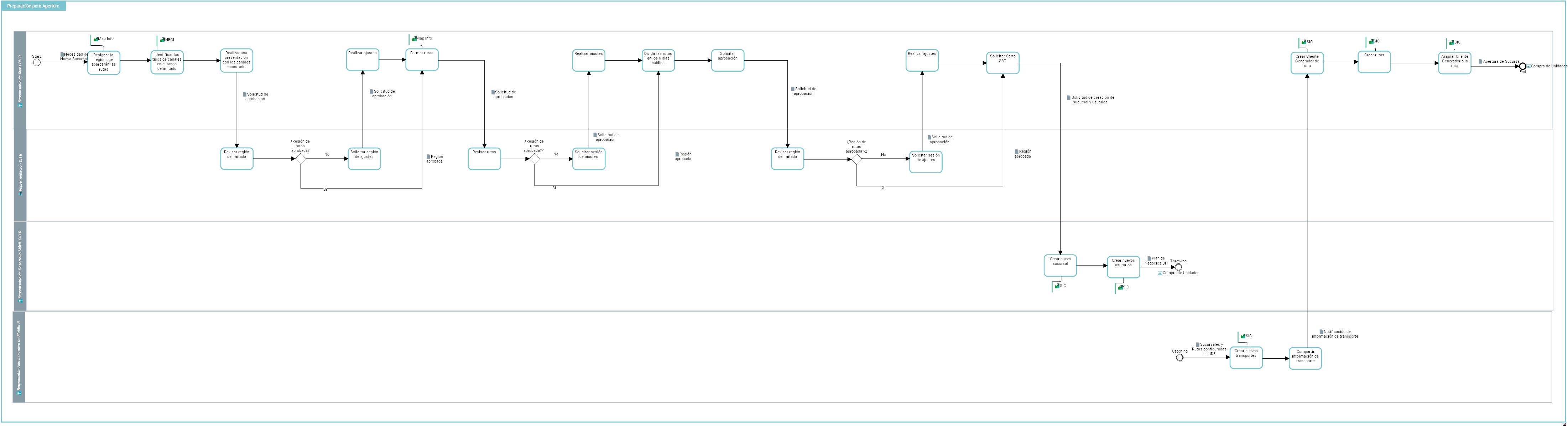Select the Throwing intermediate event circle

(x=1178, y=267)
